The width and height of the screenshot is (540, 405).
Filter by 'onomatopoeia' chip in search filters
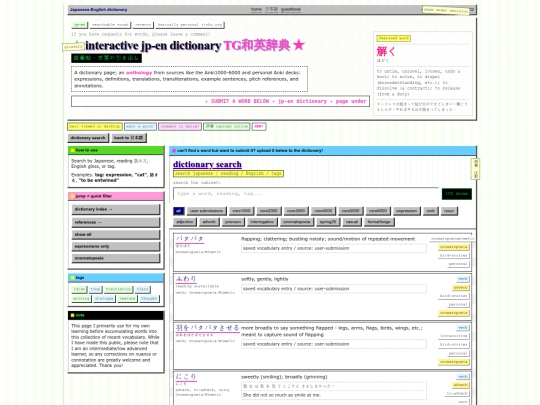pos(297,222)
